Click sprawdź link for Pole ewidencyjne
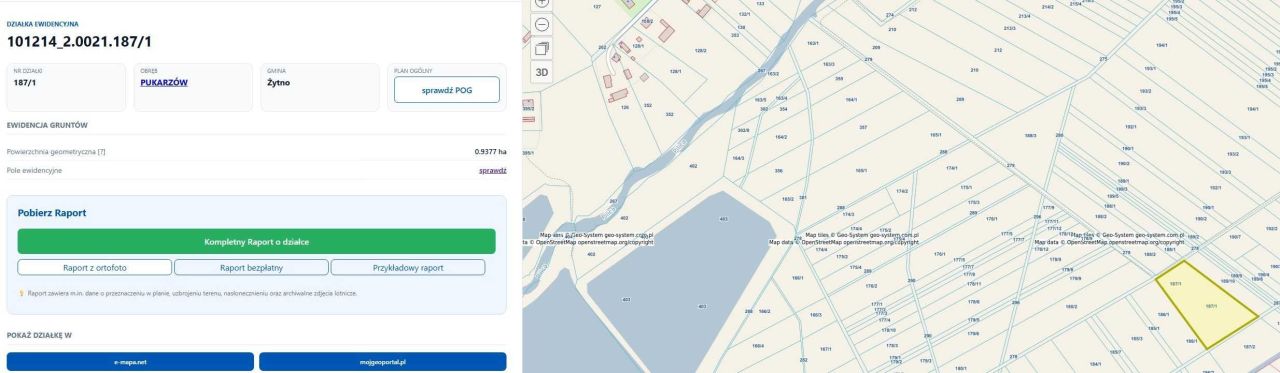The height and width of the screenshot is (373, 1280). click(493, 170)
